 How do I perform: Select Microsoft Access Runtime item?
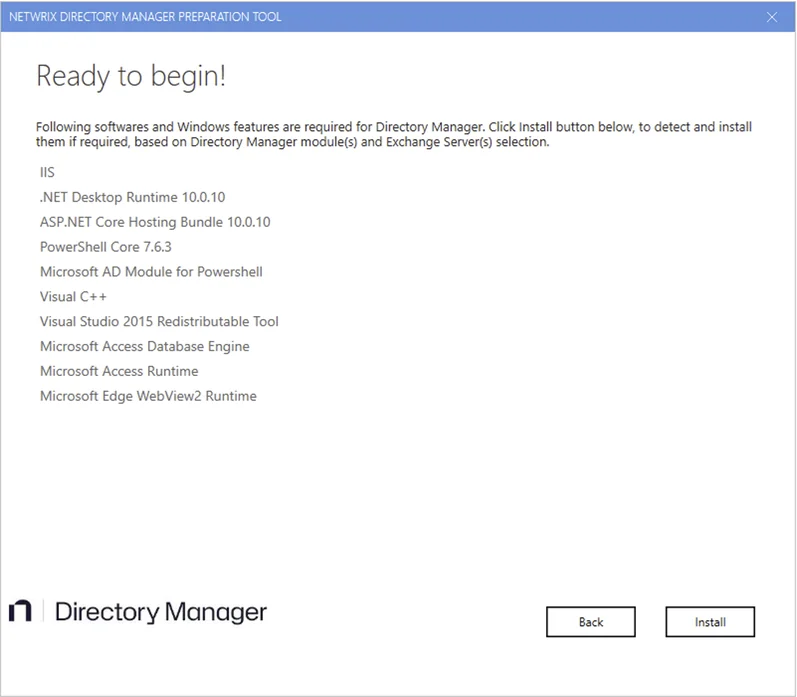(119, 372)
